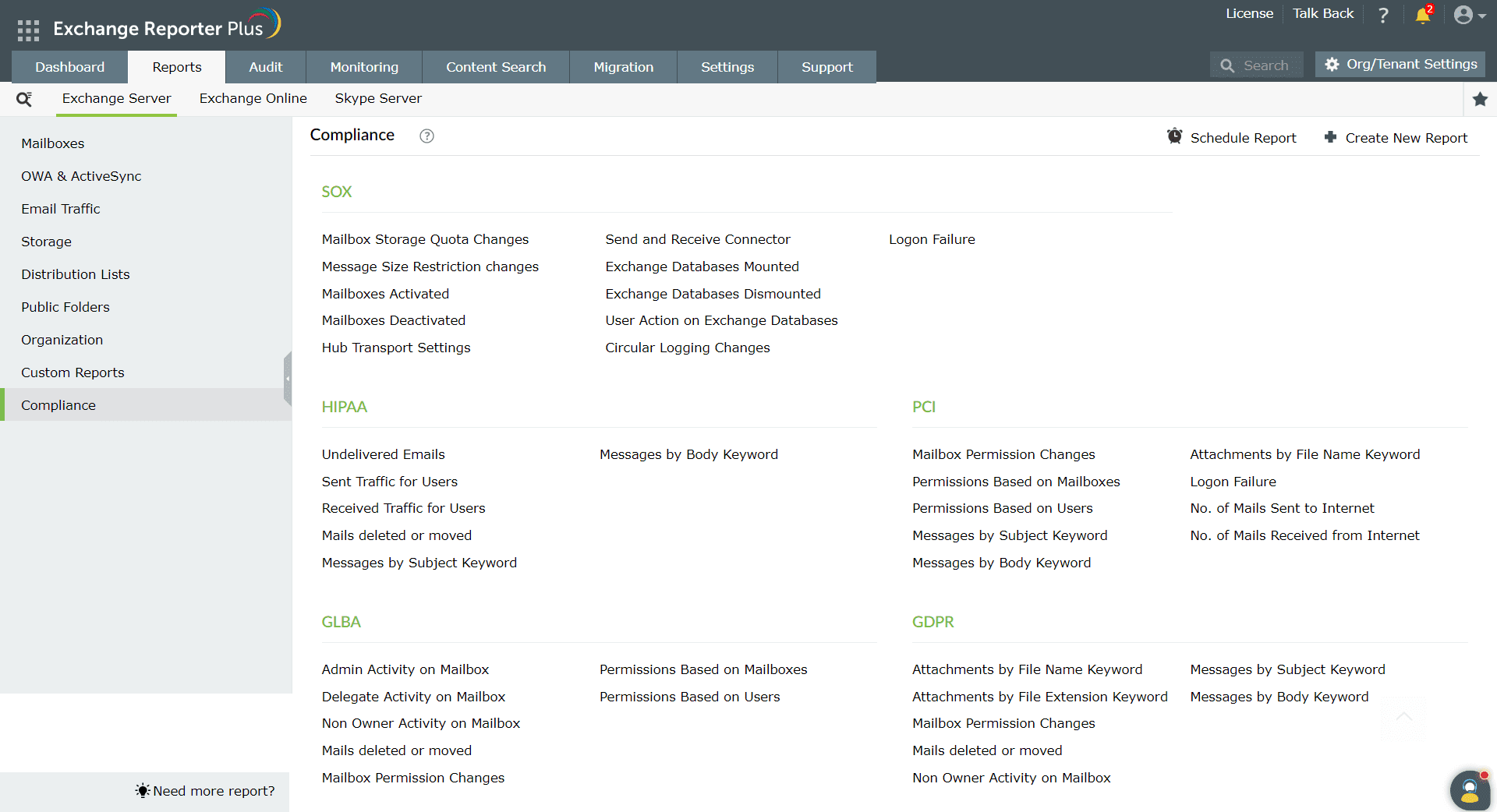Click the Schedule Report clock icon
Viewport: 1497px width, 812px height.
click(x=1174, y=136)
